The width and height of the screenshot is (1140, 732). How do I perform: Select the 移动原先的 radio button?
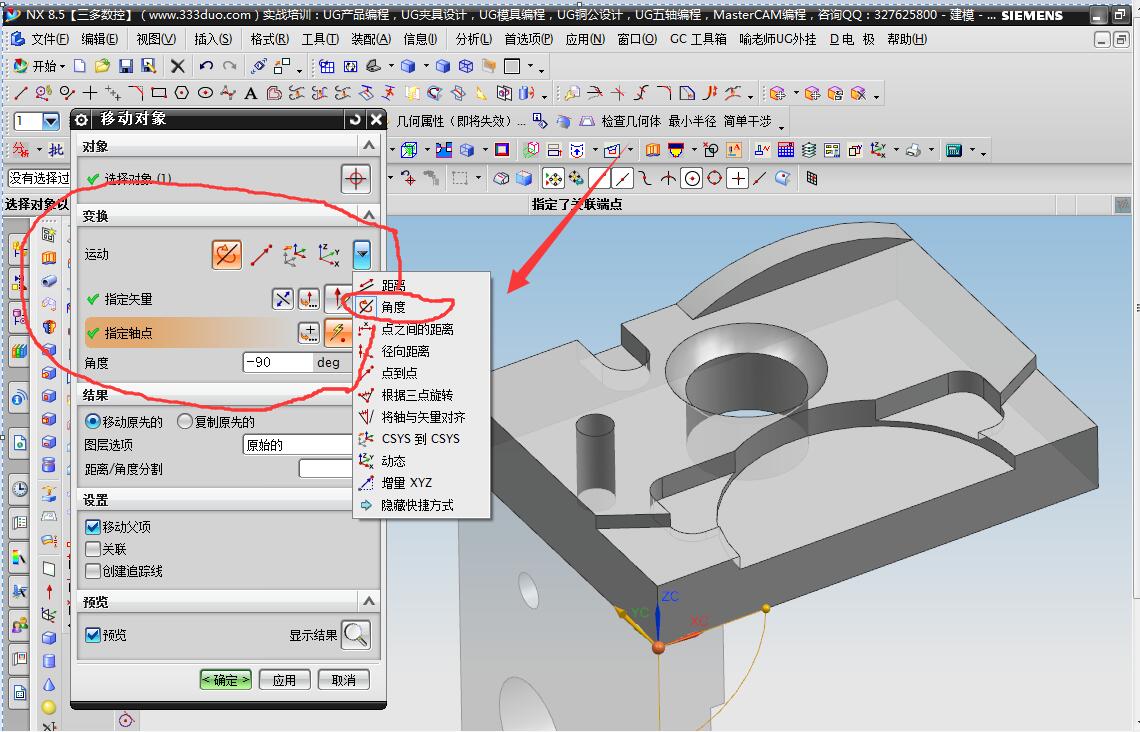[x=93, y=422]
